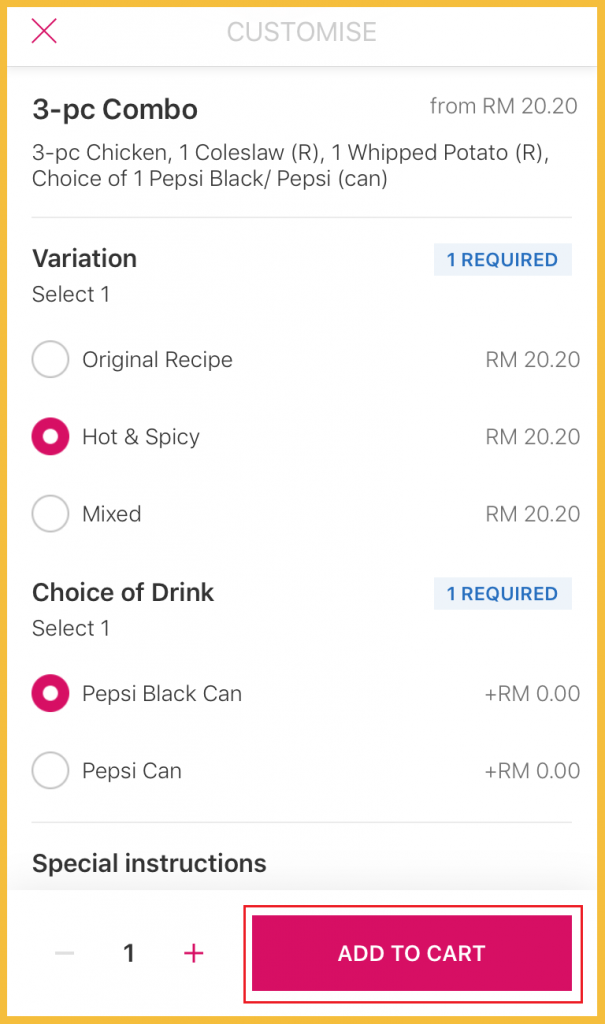Click the Original Recipe RM 20.20 price

click(532, 360)
